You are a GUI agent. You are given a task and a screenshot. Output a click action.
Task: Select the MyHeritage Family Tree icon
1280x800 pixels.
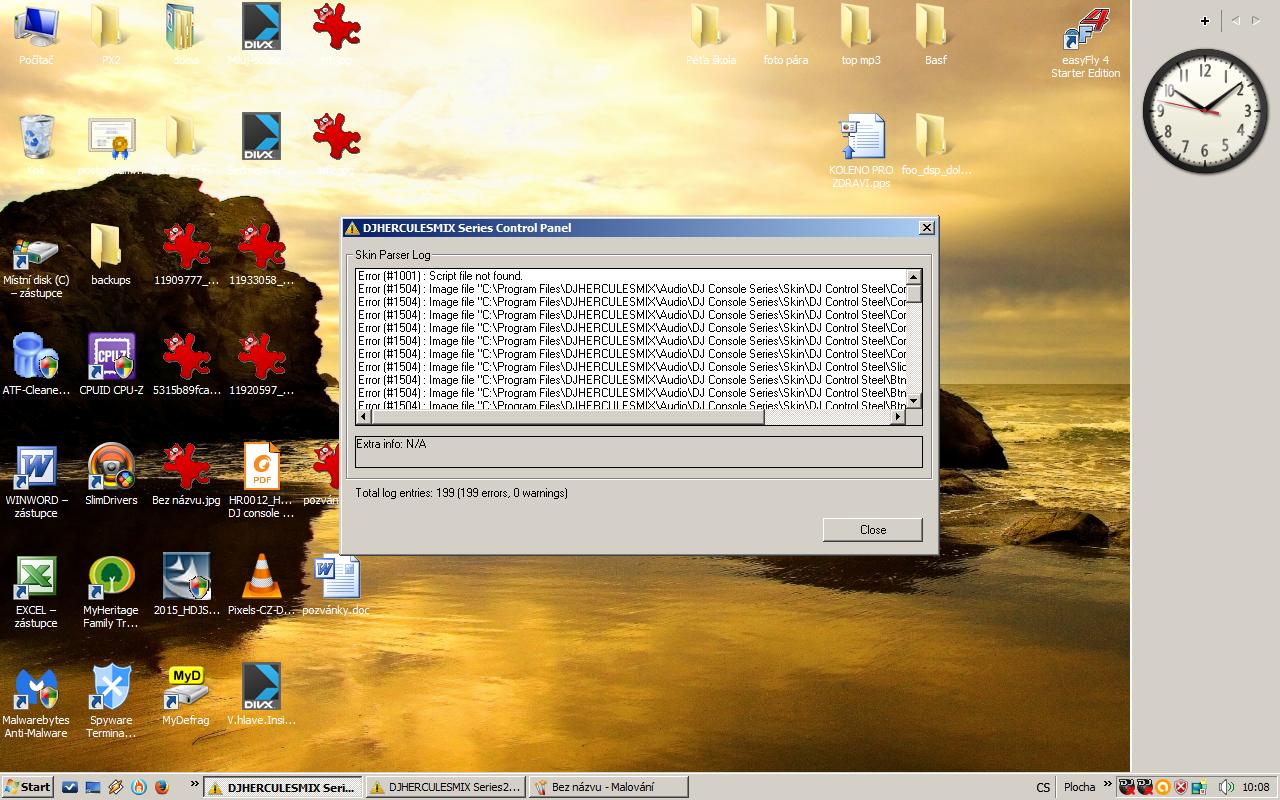point(111,591)
